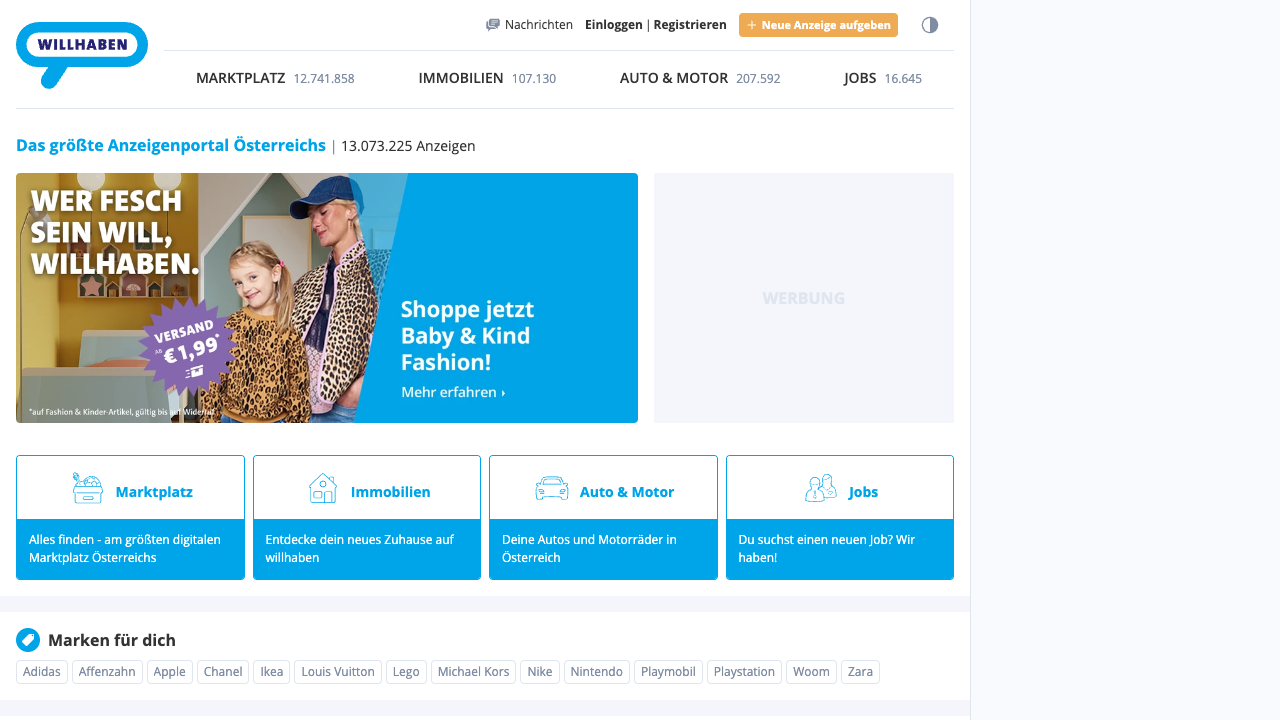This screenshot has height=720, width=1280.
Task: Open the Registrieren link
Action: [x=690, y=25]
